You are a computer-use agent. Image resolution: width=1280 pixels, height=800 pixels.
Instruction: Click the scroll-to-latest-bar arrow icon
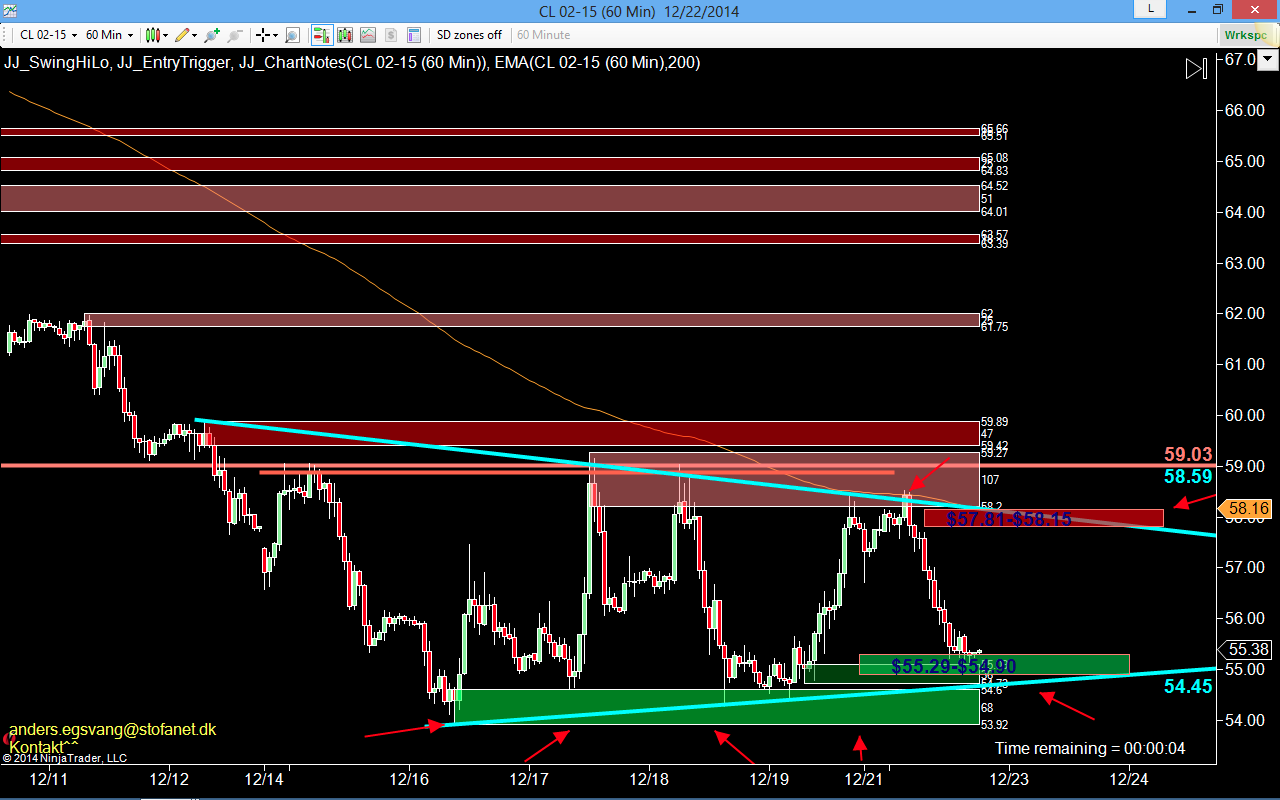click(1196, 69)
